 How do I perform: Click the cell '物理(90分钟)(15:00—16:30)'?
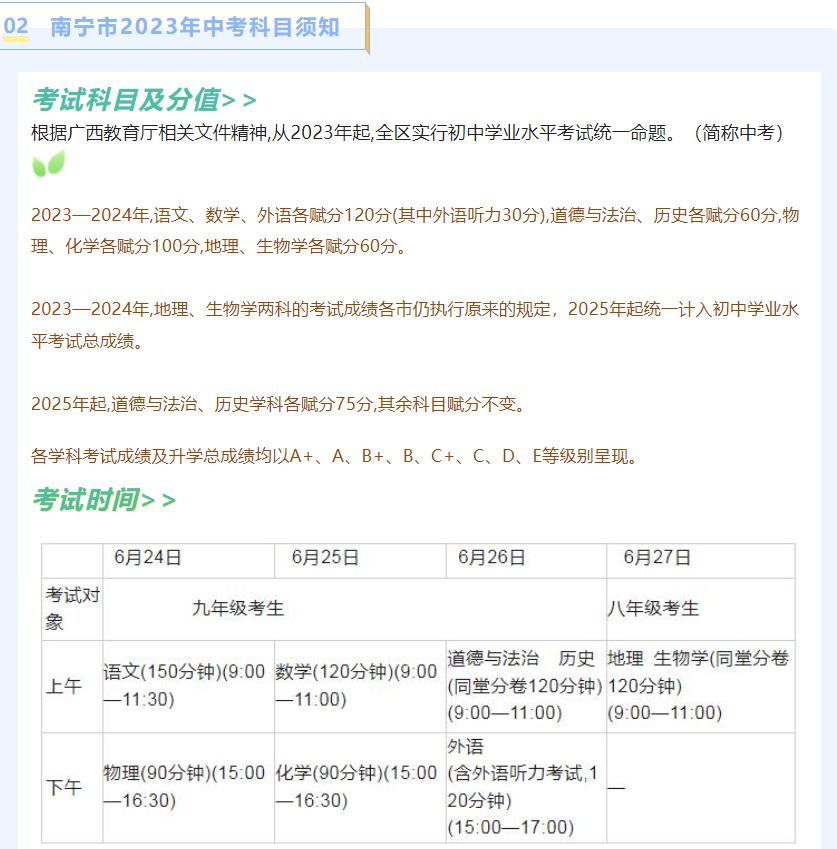188,787
